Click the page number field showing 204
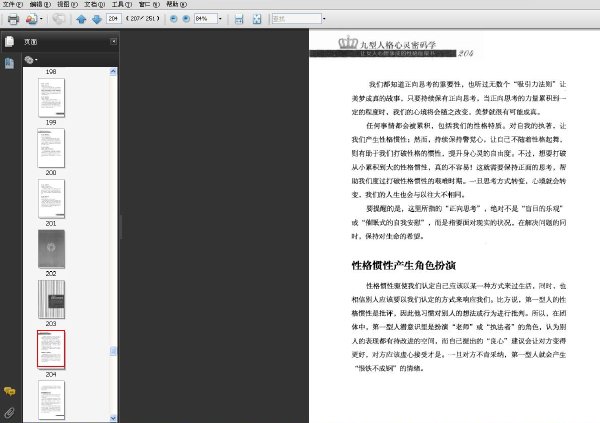The image size is (600, 423). pos(114,18)
